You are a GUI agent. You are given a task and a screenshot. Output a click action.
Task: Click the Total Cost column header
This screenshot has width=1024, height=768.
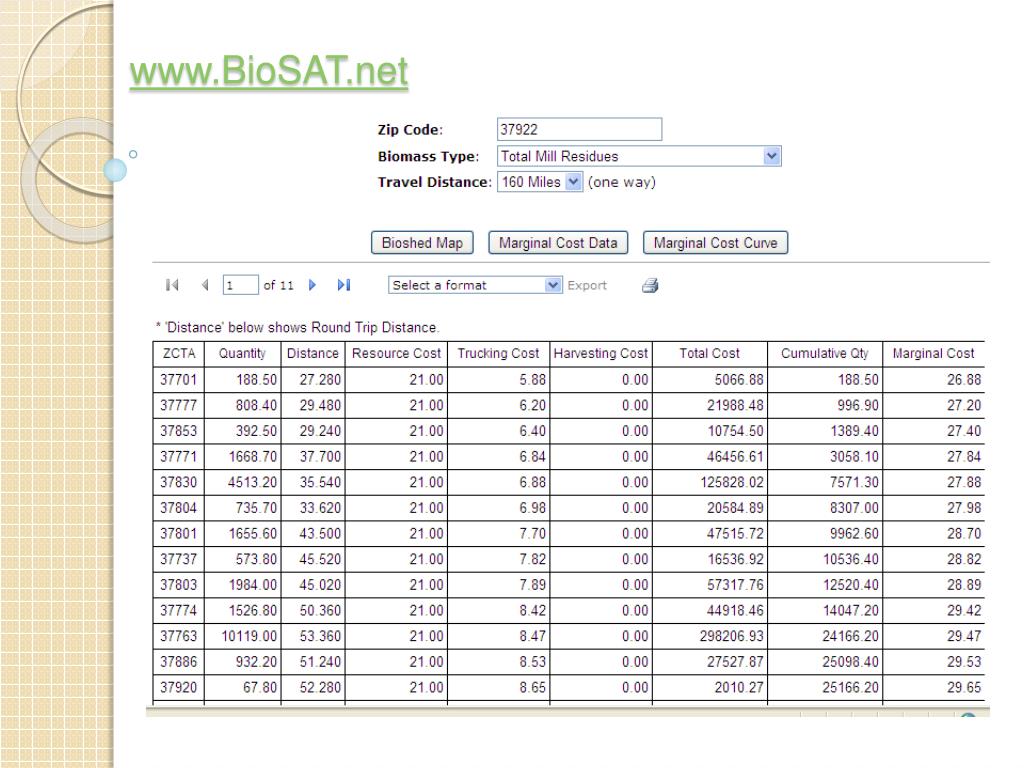710,353
